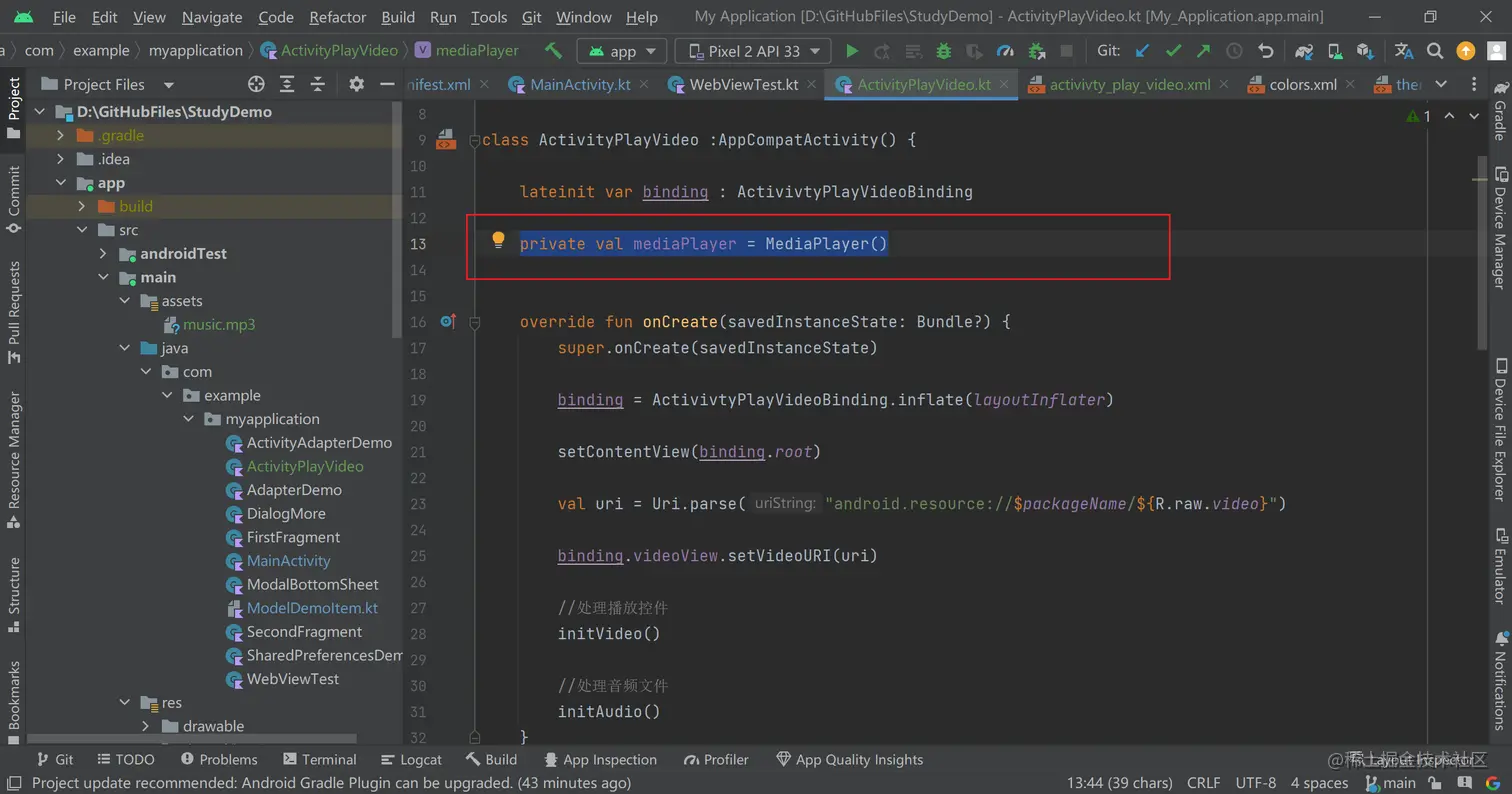Toggle the Resource Manager tool window

[x=13, y=459]
